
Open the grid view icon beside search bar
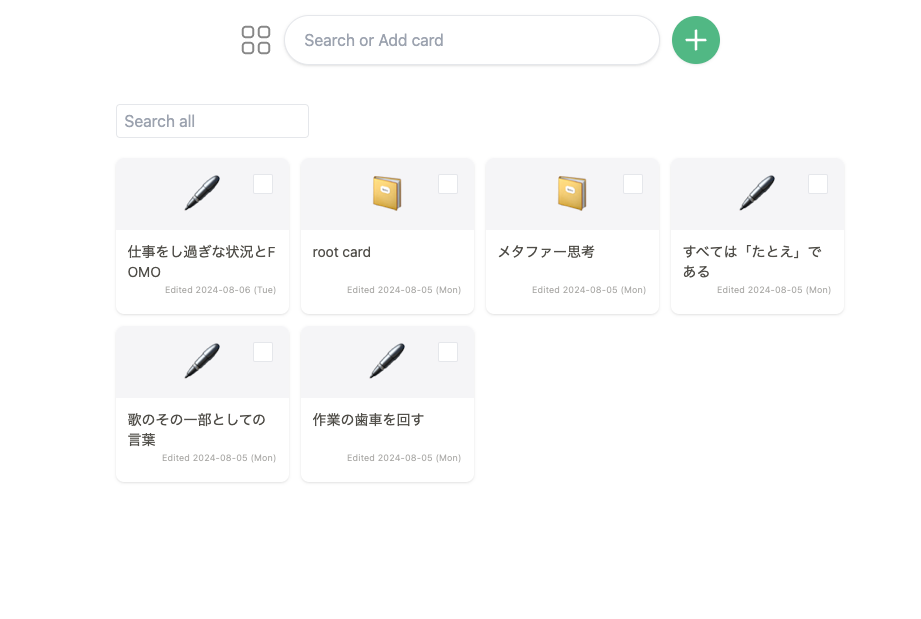coord(256,40)
